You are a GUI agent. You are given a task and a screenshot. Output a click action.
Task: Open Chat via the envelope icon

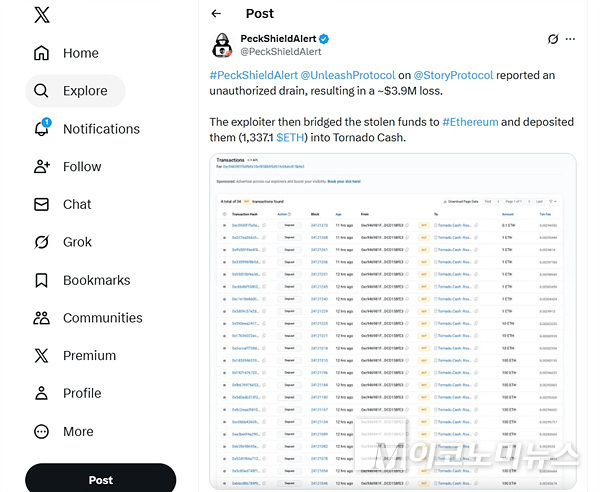(x=41, y=204)
